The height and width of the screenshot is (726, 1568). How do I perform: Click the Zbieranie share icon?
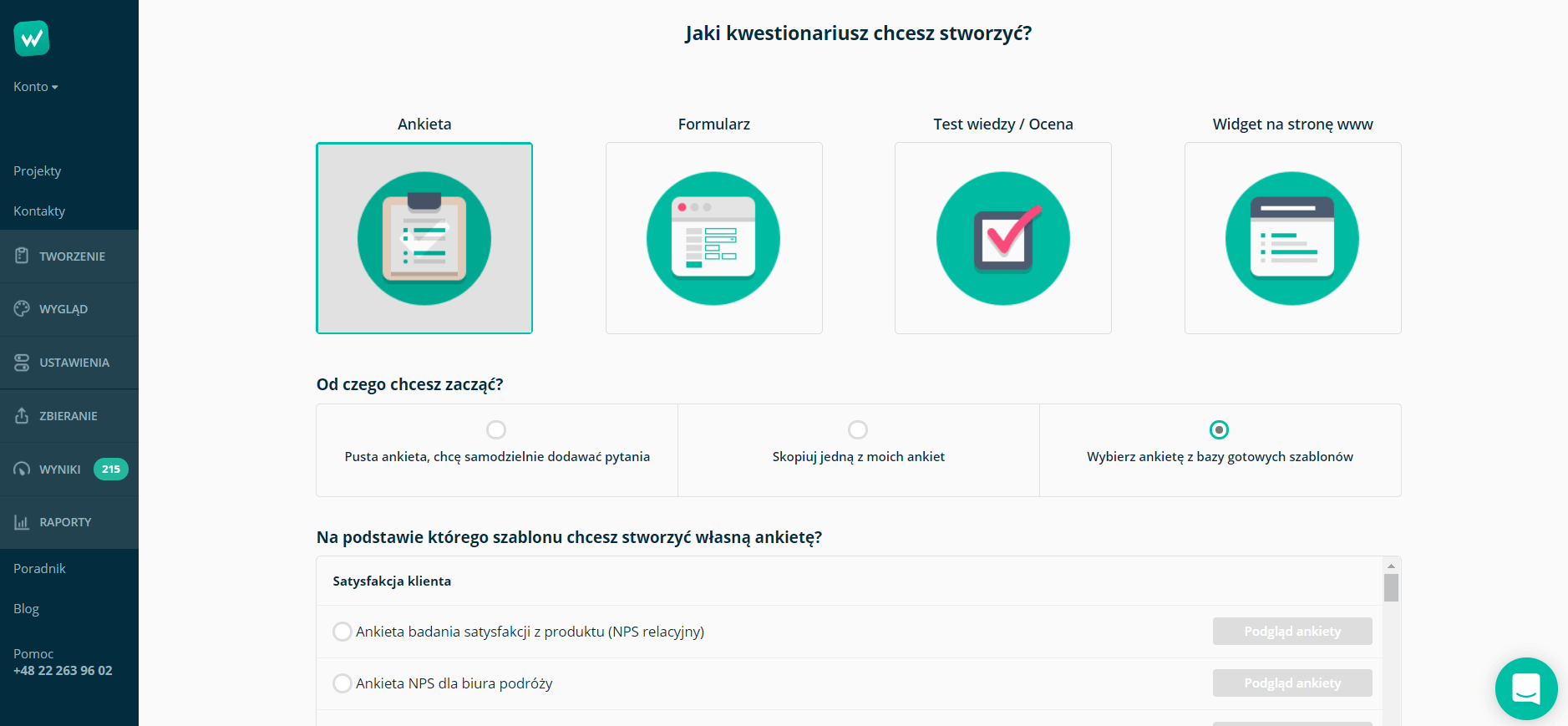click(22, 415)
